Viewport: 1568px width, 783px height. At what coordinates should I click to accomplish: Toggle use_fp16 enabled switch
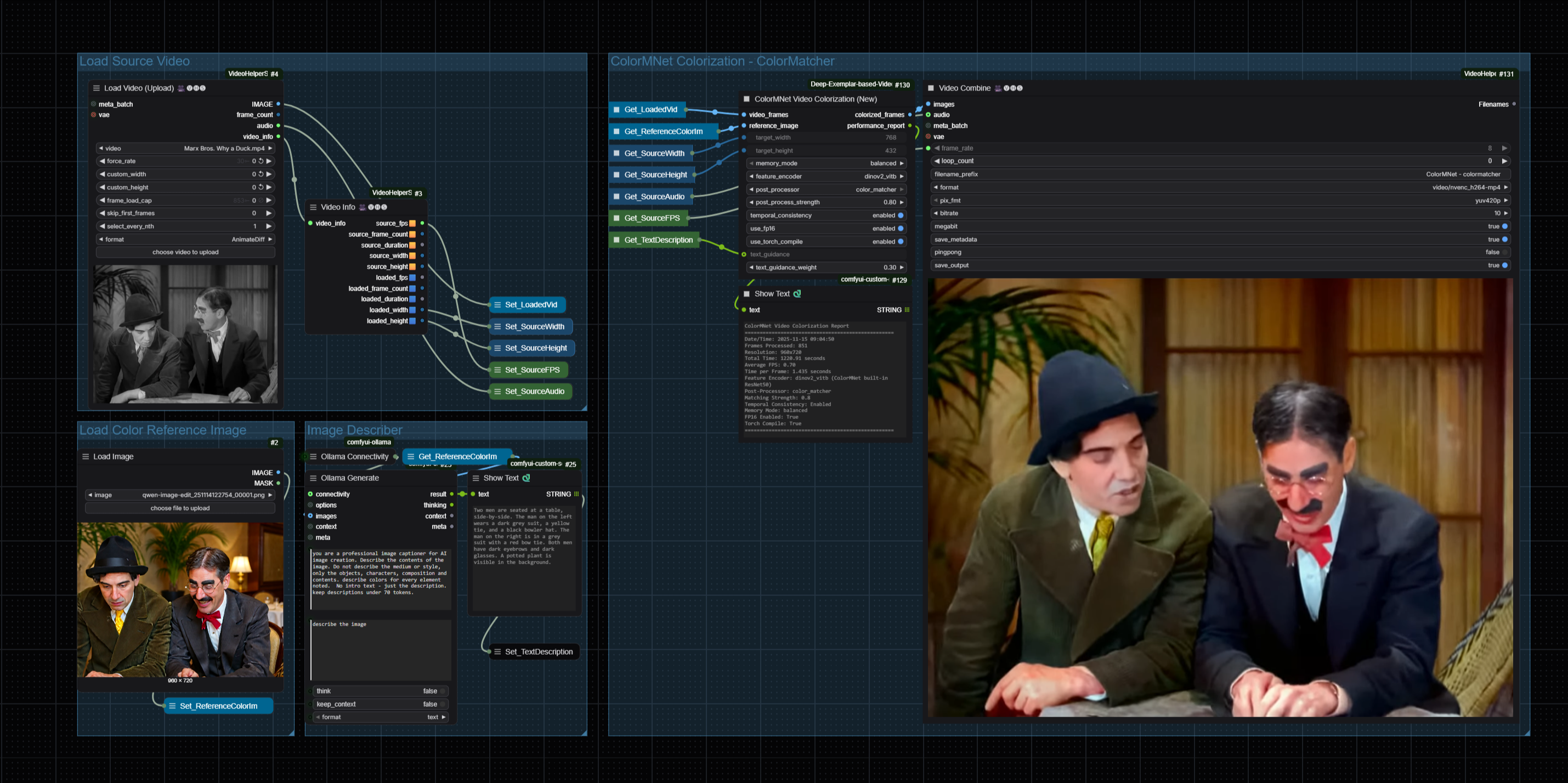pos(901,229)
